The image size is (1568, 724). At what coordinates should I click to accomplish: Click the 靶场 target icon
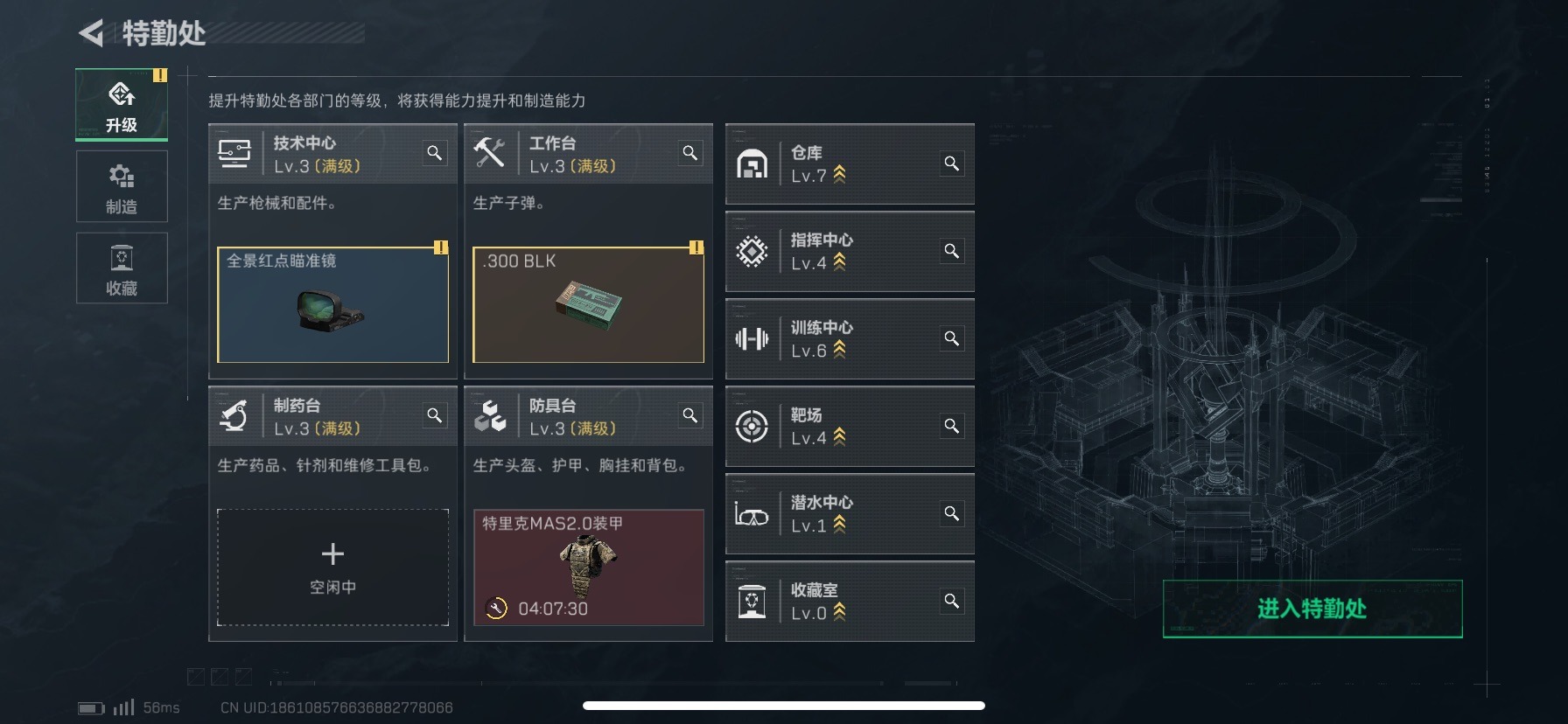752,427
